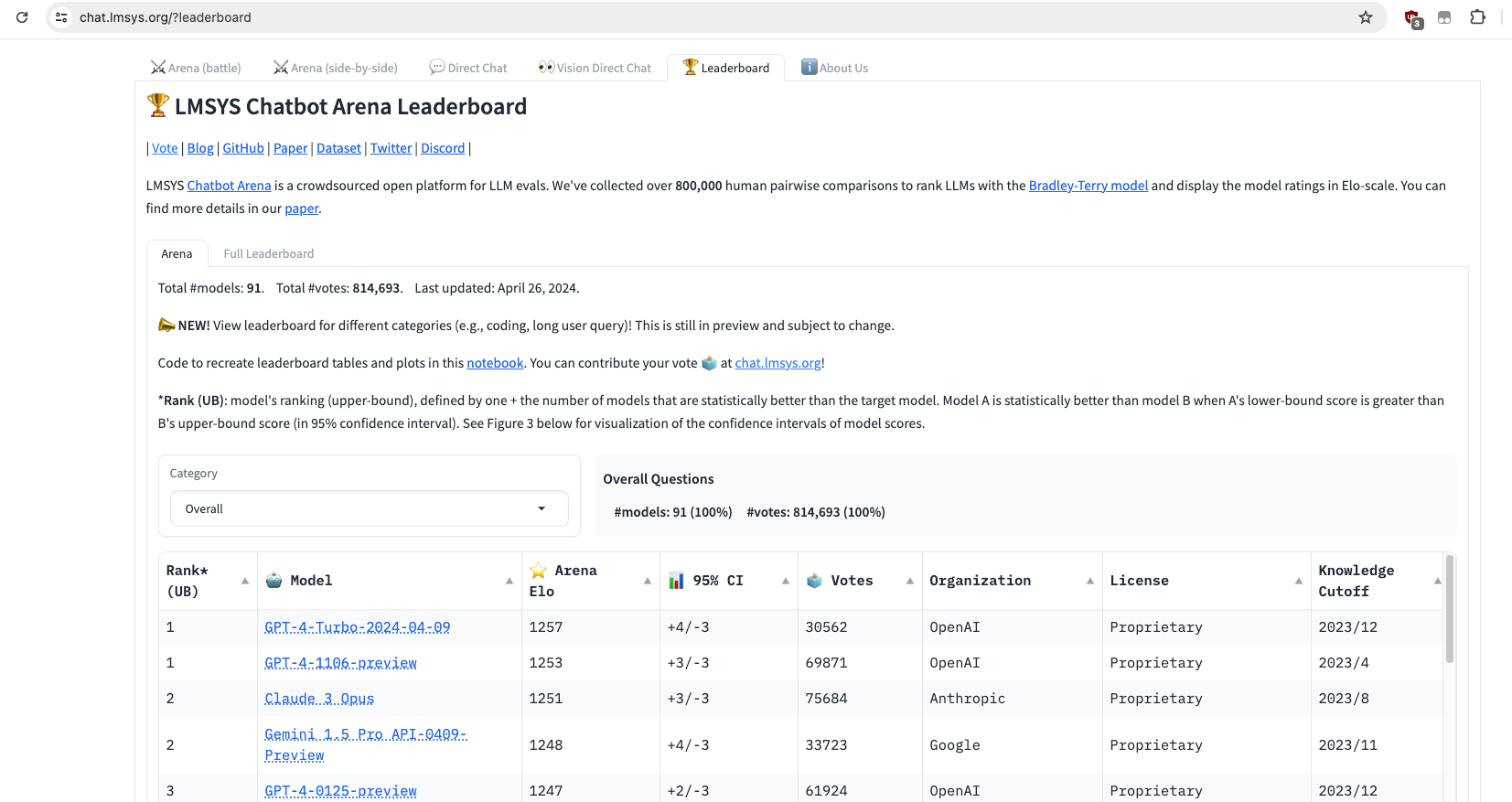Click the votes value 33723
Image resolution: width=1512 pixels, height=802 pixels.
pyautogui.click(x=826, y=745)
